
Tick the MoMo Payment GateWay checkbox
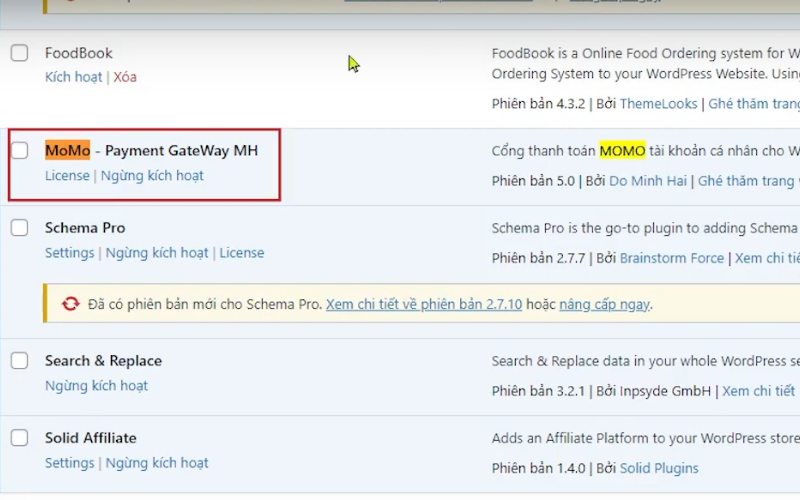(19, 150)
